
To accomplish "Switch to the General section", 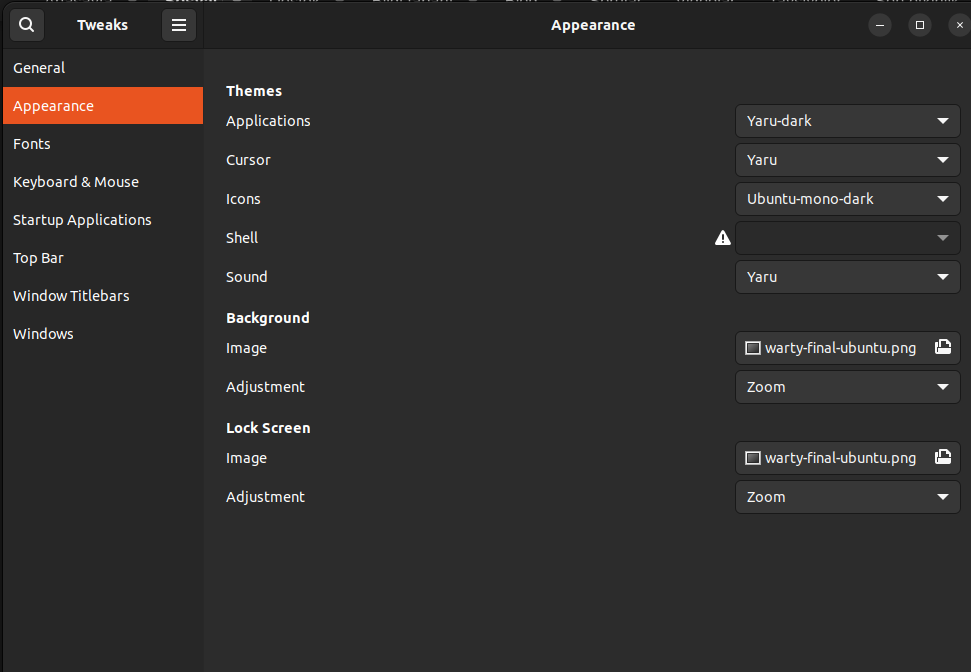I will click(x=39, y=68).
